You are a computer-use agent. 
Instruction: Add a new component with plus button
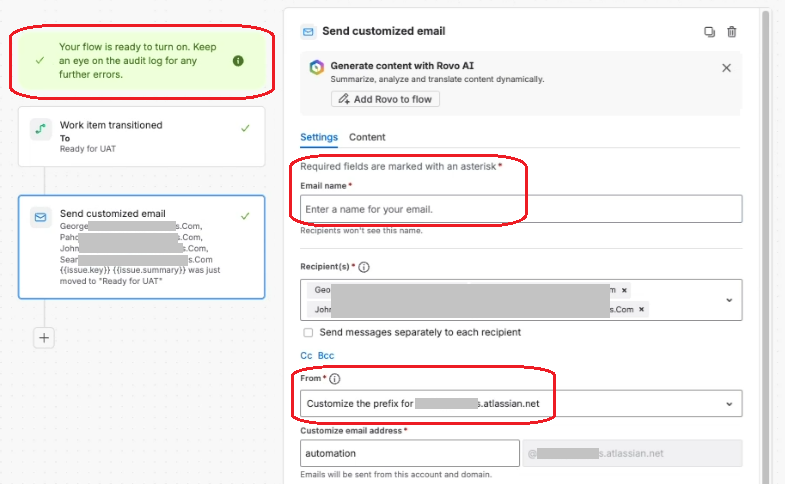pos(44,338)
